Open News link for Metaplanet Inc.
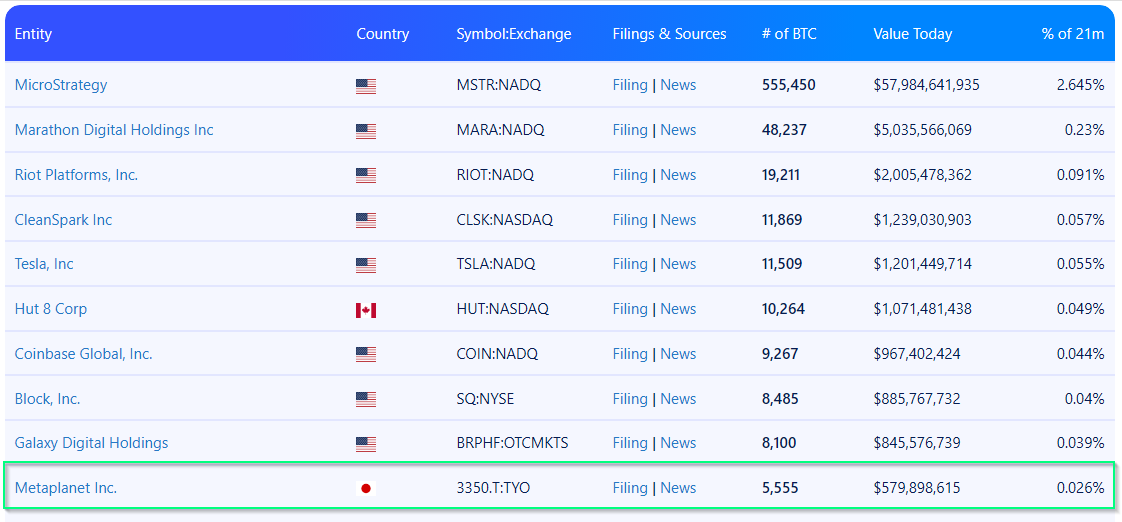Viewport: 1122px width, 522px height. (x=678, y=488)
